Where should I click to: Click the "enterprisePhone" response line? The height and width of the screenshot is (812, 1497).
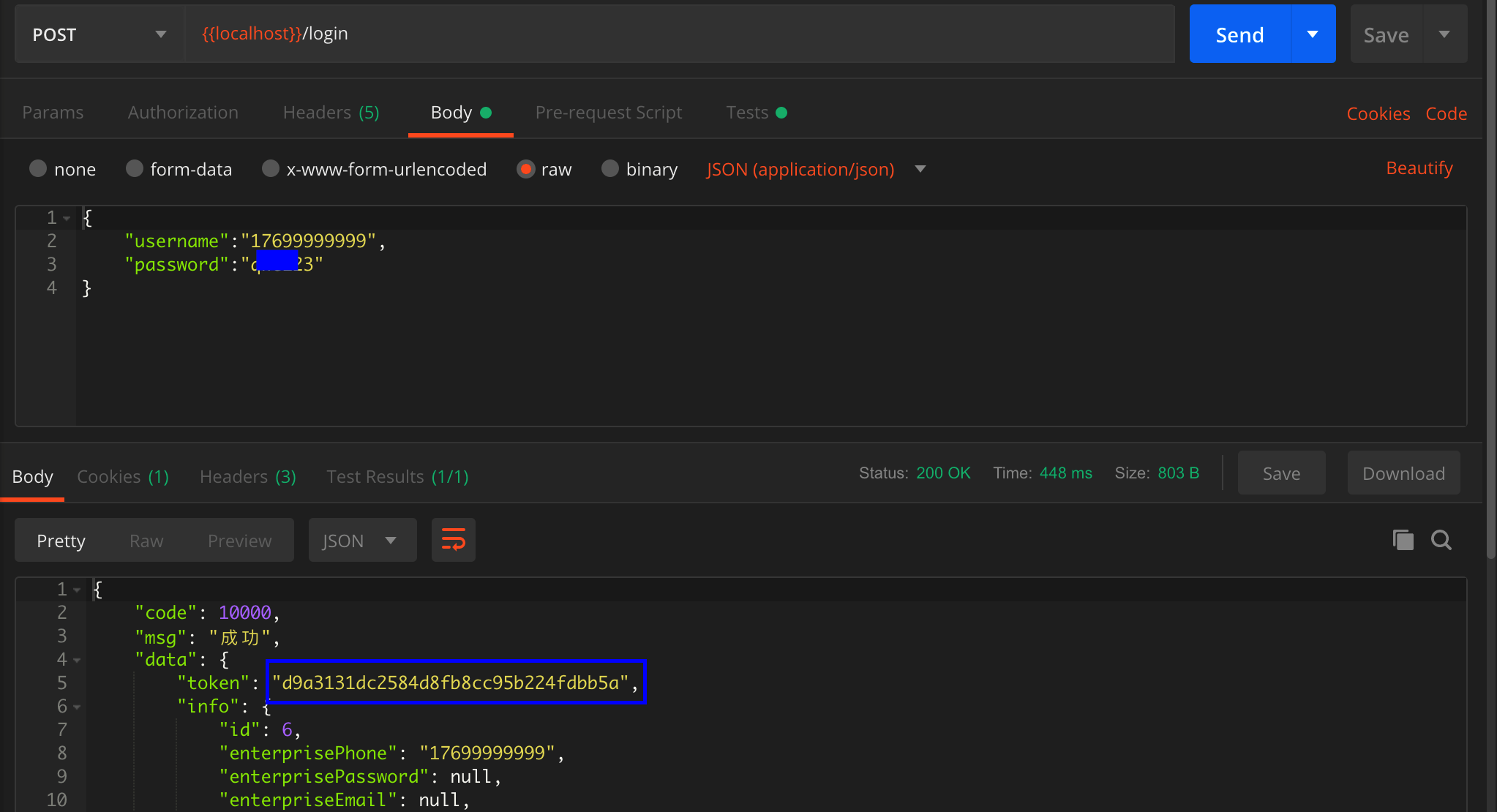(392, 753)
